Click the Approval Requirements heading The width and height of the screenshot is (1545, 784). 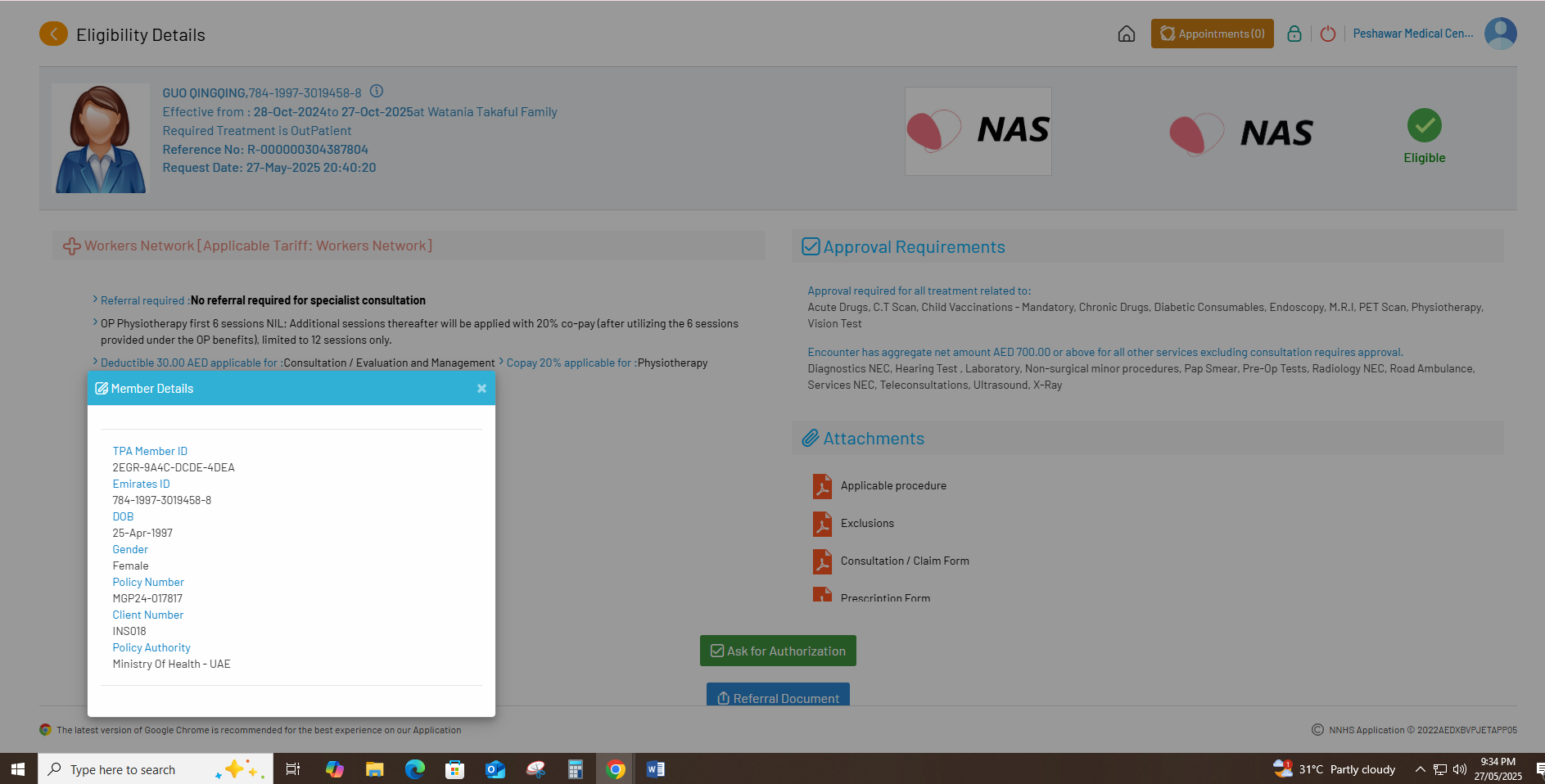915,247
